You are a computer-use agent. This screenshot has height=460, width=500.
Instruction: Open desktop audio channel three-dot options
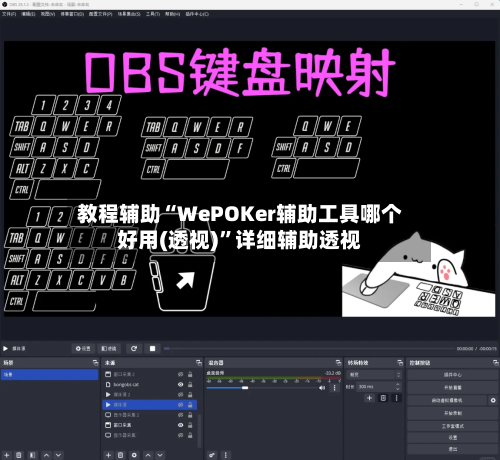point(335,388)
